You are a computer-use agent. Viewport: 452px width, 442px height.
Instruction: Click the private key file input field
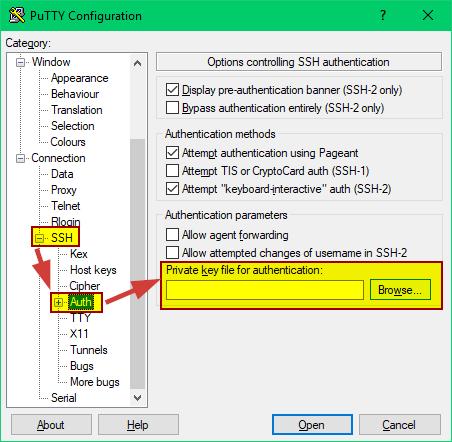[x=265, y=290]
